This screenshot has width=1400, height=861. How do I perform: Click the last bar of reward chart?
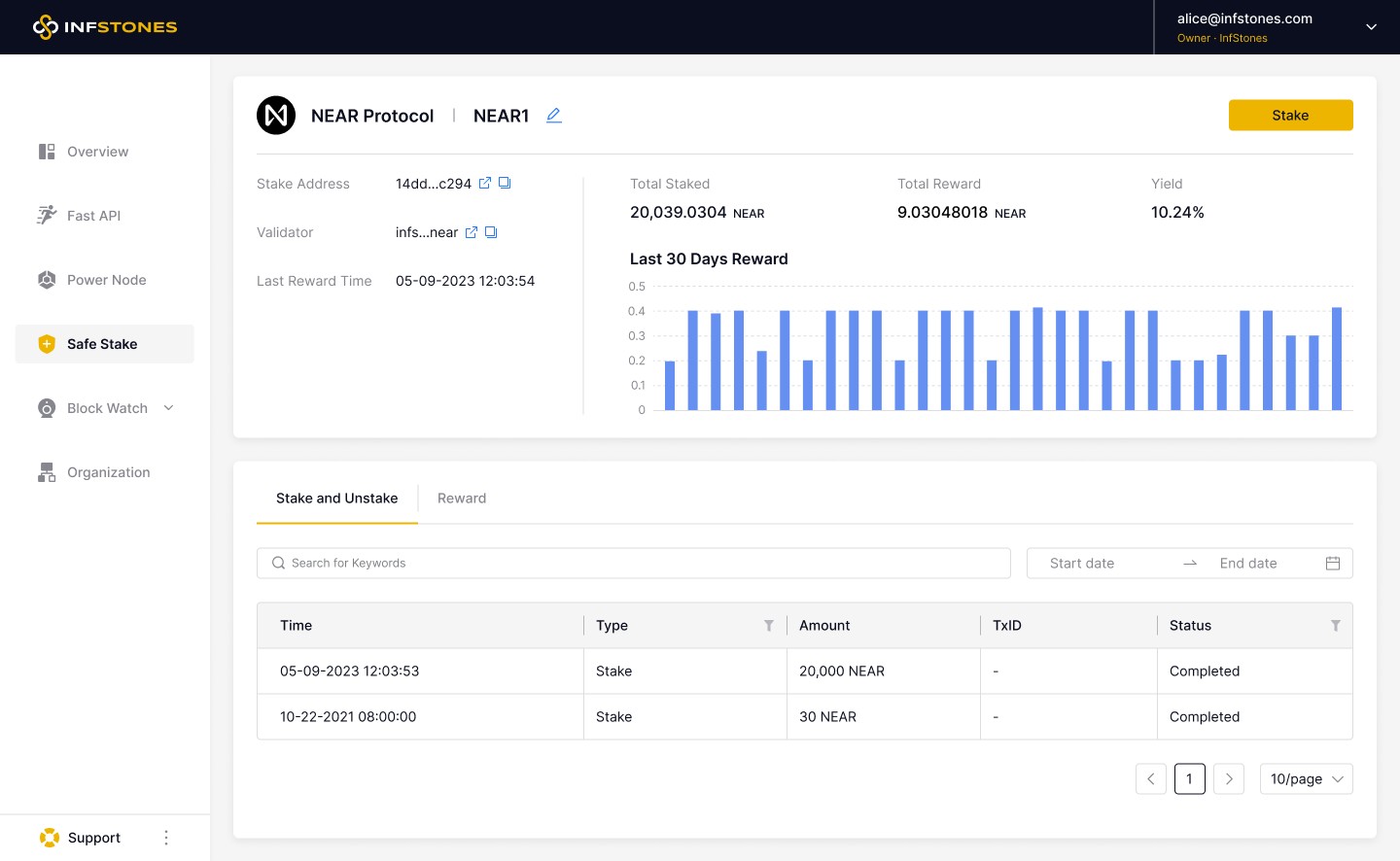coord(1337,359)
